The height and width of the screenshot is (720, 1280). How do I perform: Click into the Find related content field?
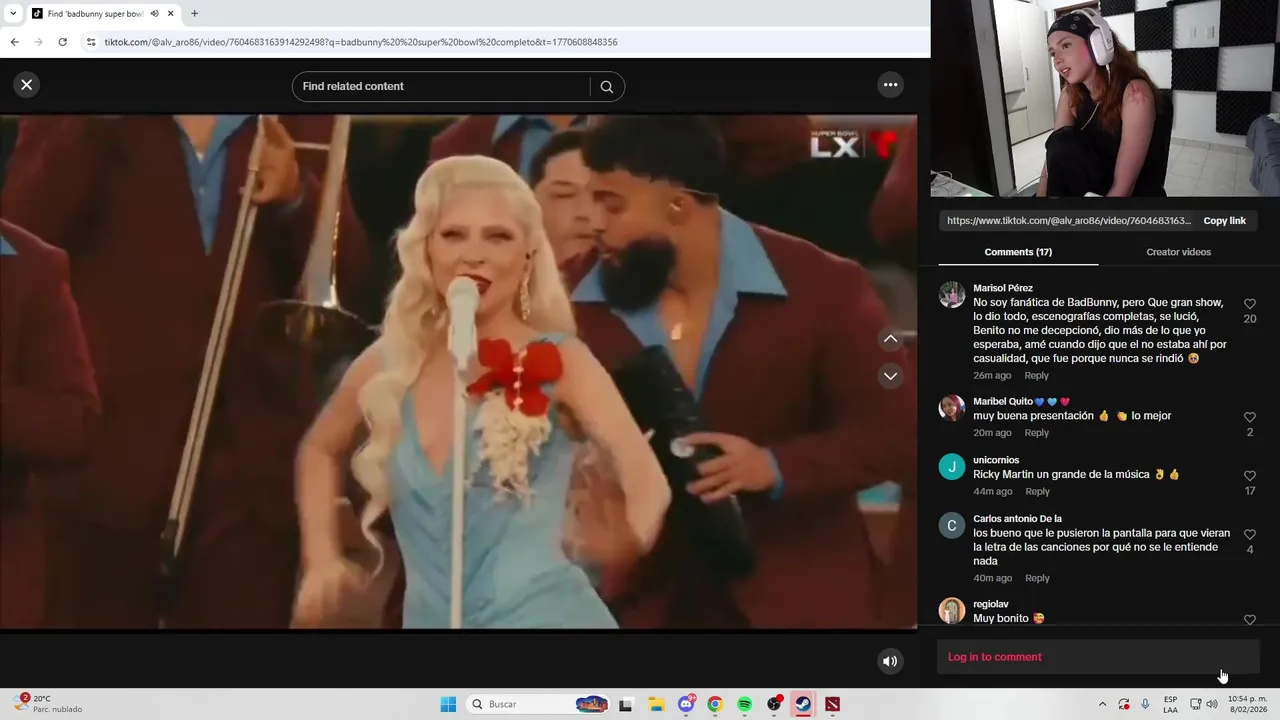[445, 87]
